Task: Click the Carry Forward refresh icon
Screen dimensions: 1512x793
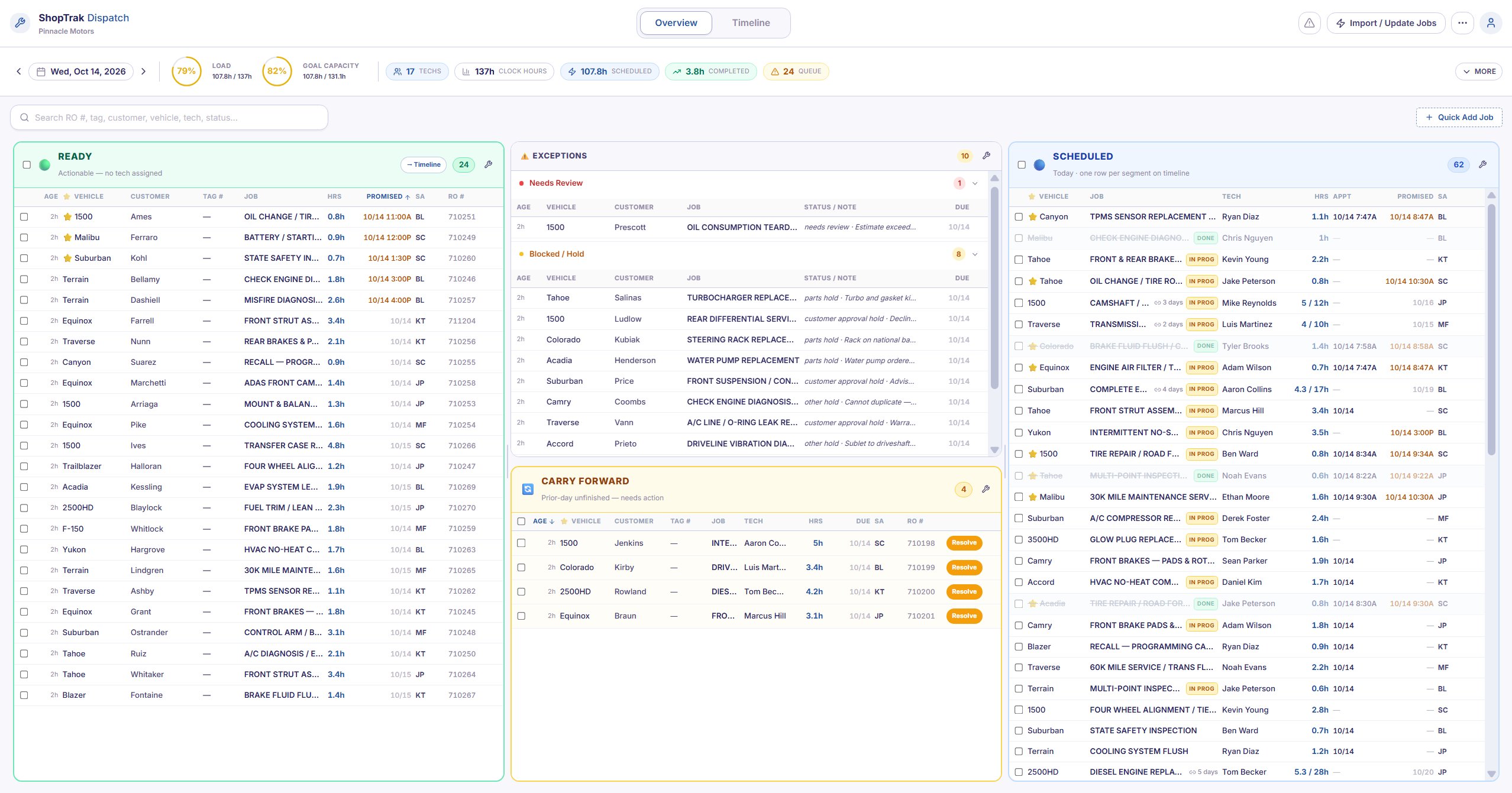Action: 528,489
